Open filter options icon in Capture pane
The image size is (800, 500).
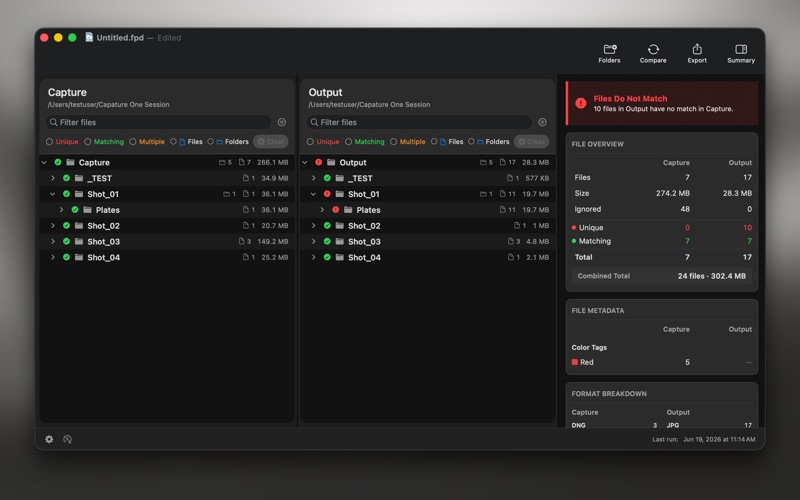[x=282, y=122]
